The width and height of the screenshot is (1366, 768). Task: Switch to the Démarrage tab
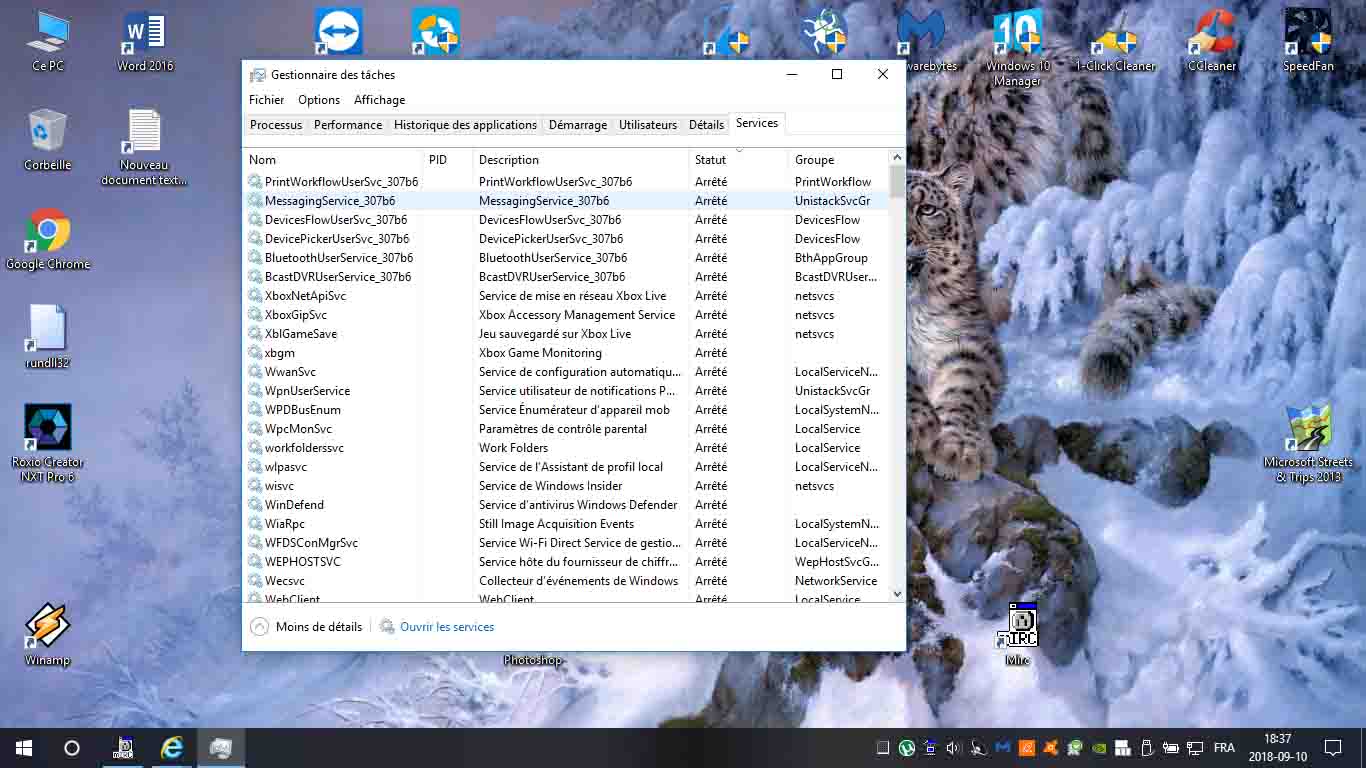click(x=578, y=125)
